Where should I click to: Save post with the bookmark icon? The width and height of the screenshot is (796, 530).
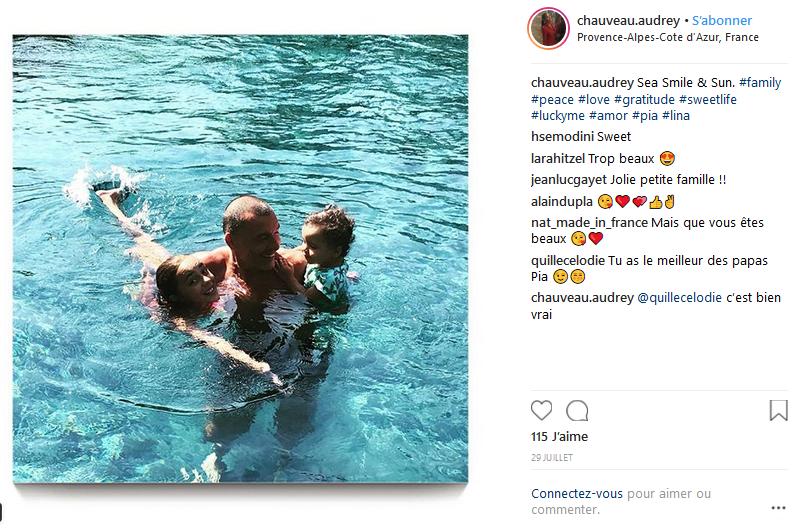778,410
